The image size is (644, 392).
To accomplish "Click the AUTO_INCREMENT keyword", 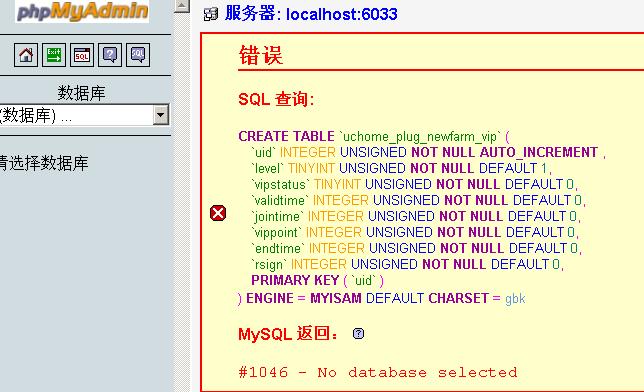I will click(539, 152).
